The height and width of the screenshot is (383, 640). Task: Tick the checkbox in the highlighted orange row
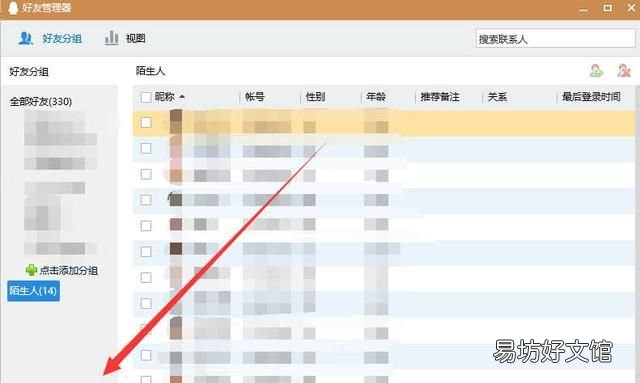click(146, 122)
